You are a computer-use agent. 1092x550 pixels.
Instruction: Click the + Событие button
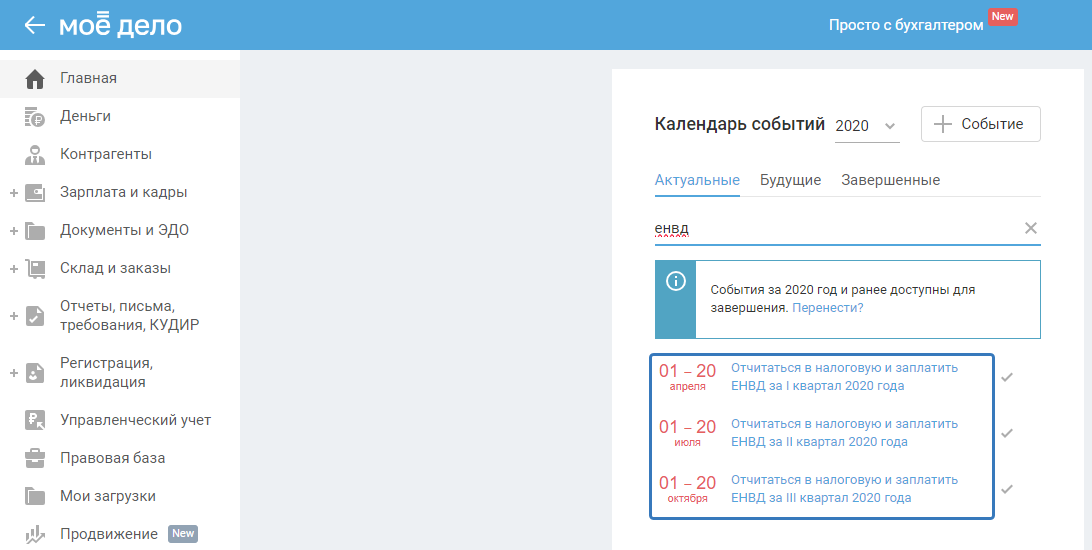click(981, 124)
